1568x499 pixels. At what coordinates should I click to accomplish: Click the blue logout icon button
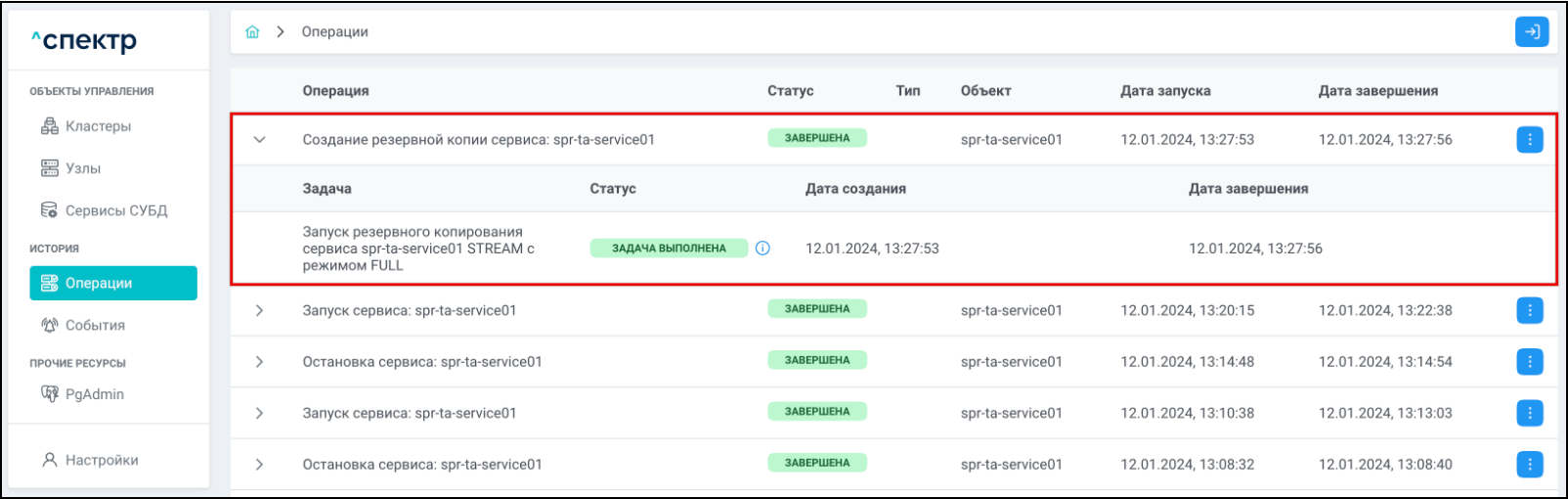(1531, 32)
